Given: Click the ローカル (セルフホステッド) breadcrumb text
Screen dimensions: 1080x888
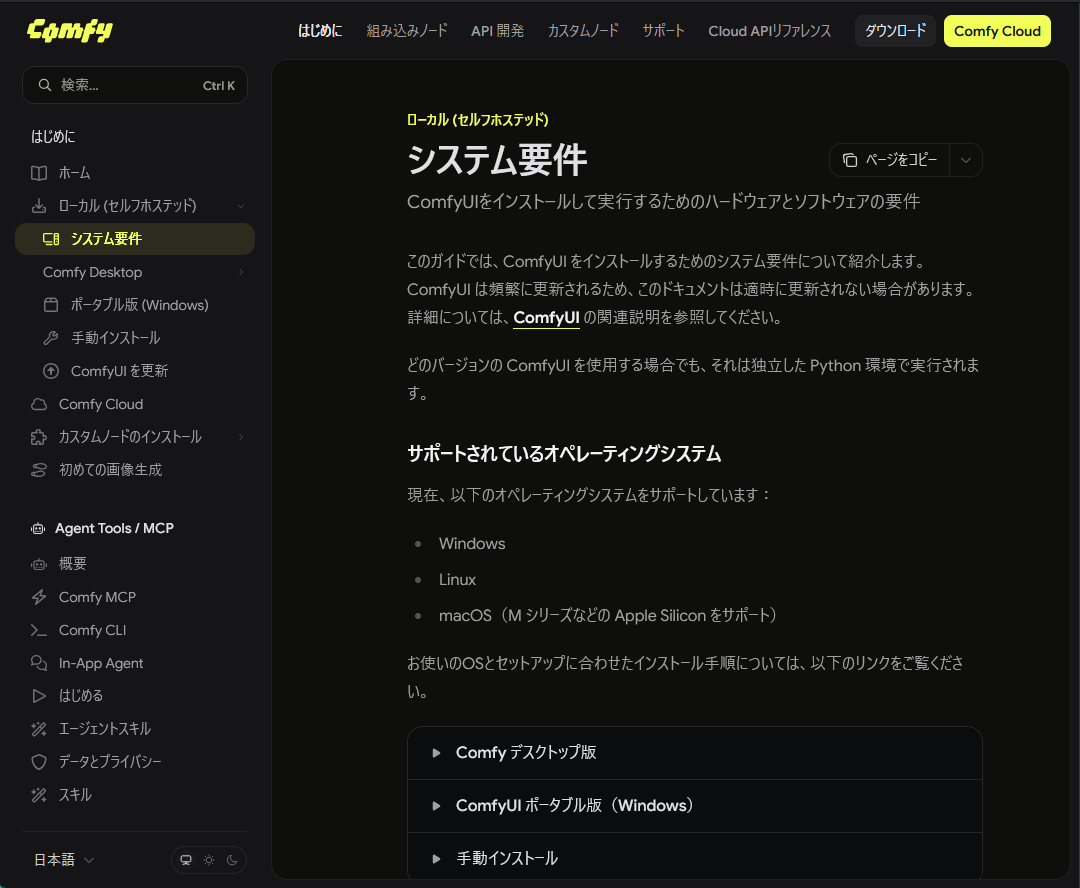Looking at the screenshot, I should [x=477, y=120].
